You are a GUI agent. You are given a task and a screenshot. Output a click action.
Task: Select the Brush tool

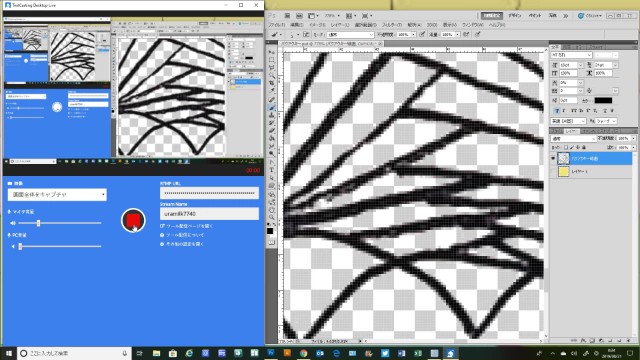coord(271,107)
